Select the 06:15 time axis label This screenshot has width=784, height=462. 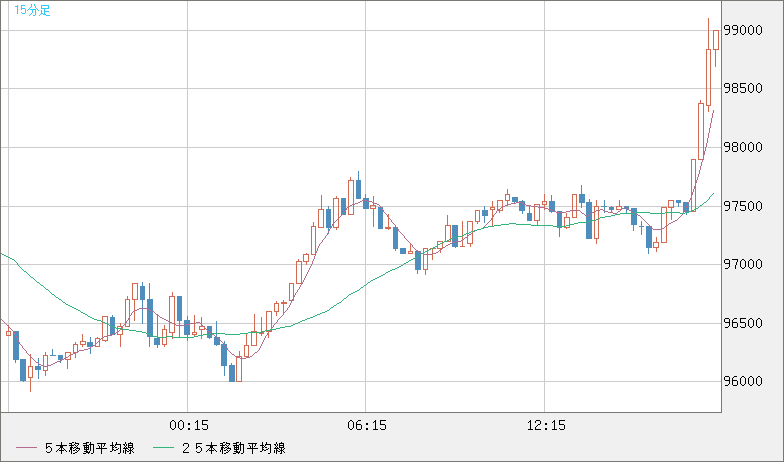click(367, 425)
